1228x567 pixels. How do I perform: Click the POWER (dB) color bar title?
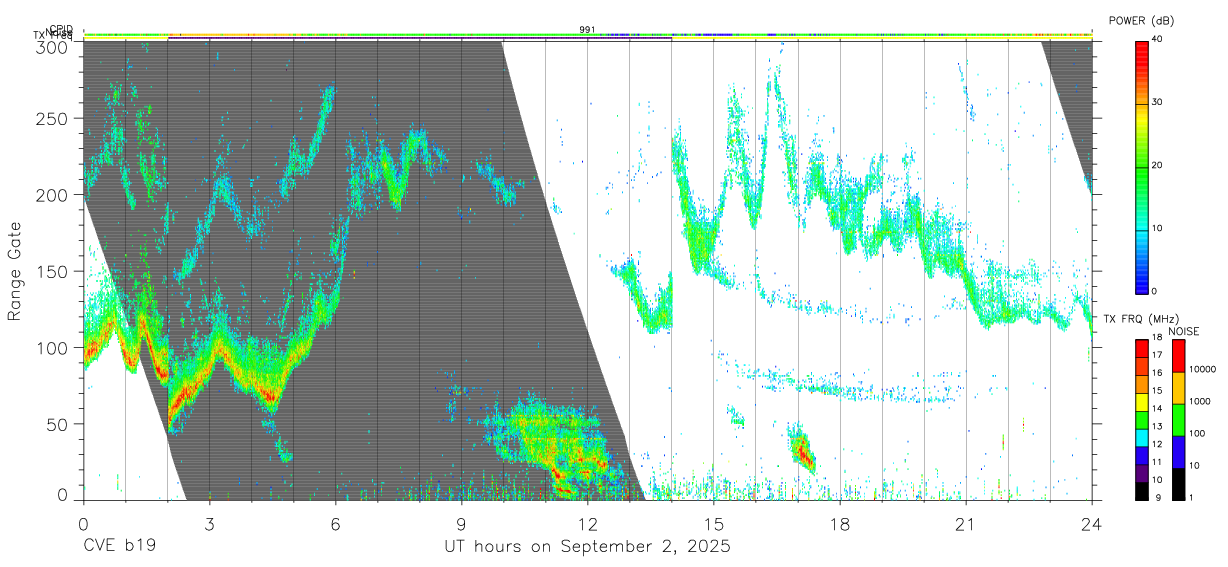click(1142, 21)
